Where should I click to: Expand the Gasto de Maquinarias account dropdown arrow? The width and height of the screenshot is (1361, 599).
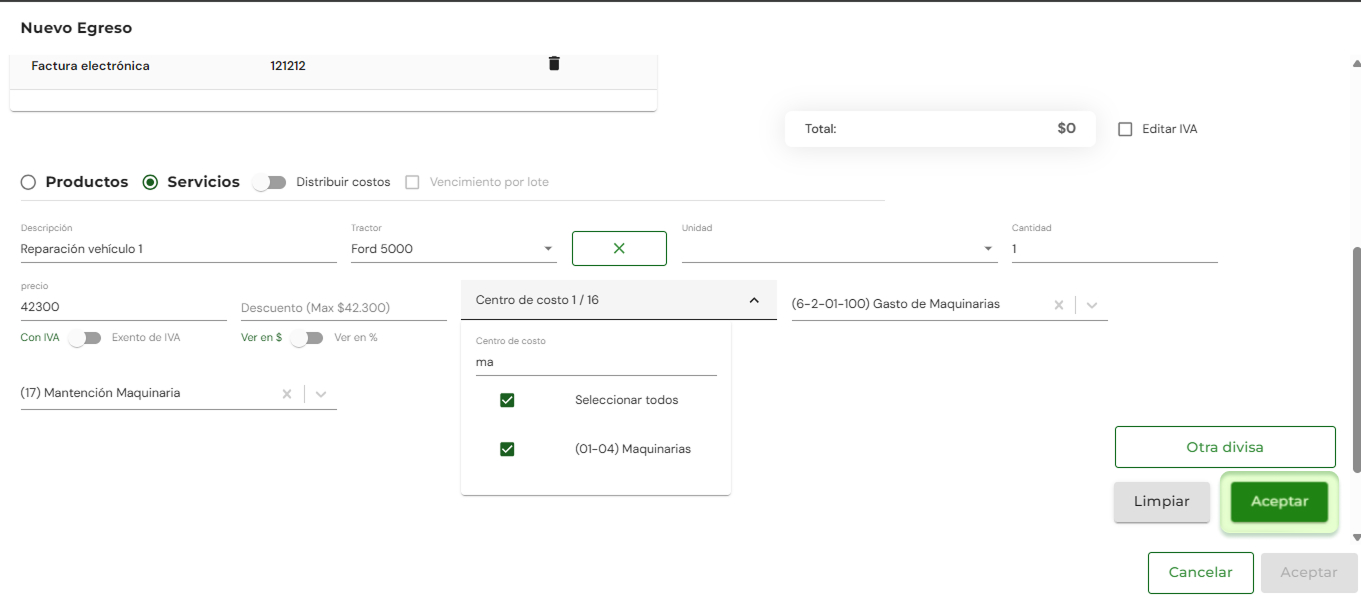(x=1092, y=305)
